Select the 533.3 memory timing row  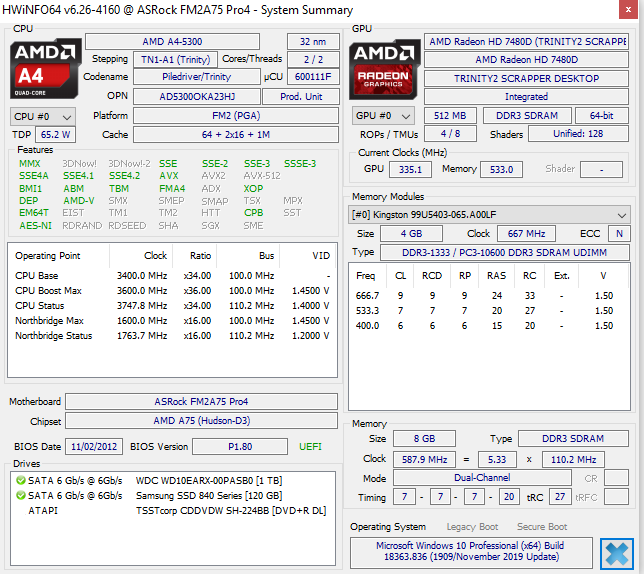489,311
